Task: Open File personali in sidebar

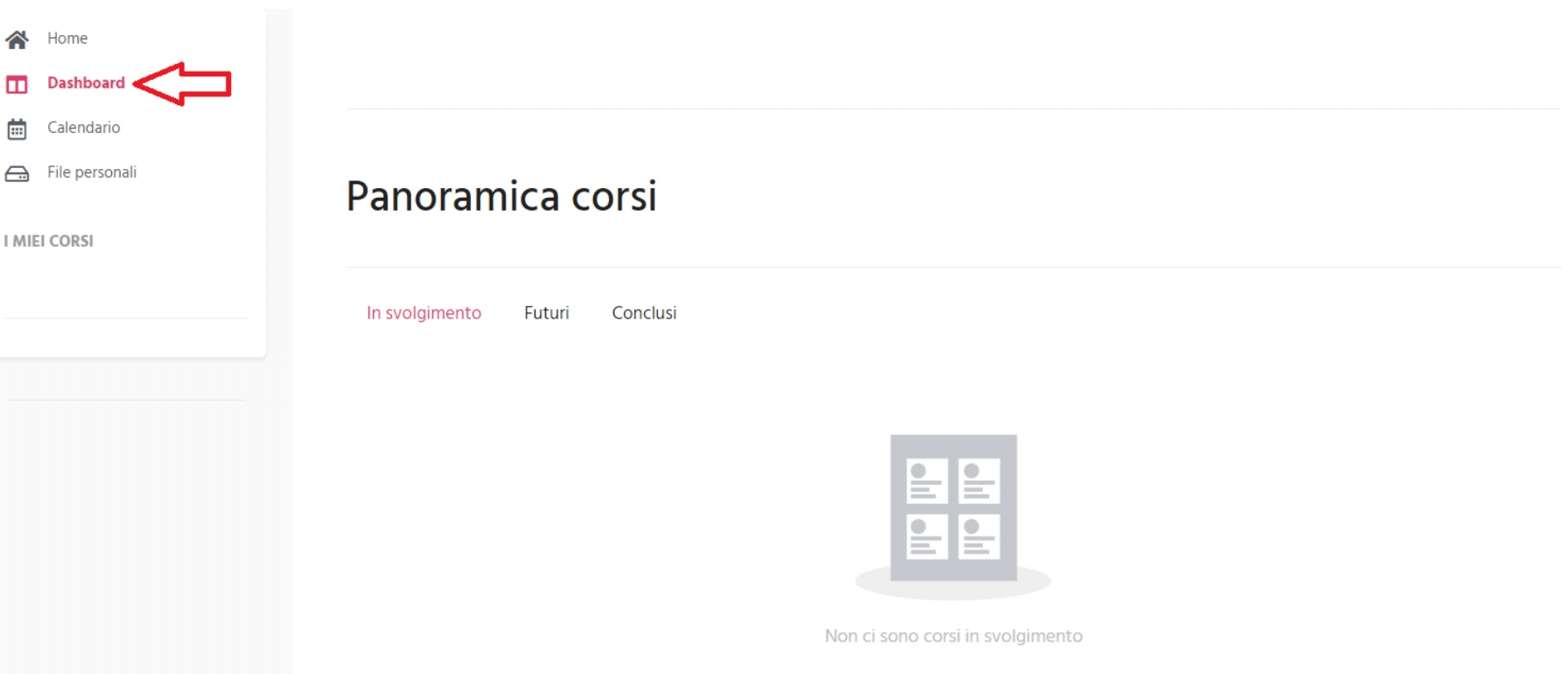Action: (92, 172)
